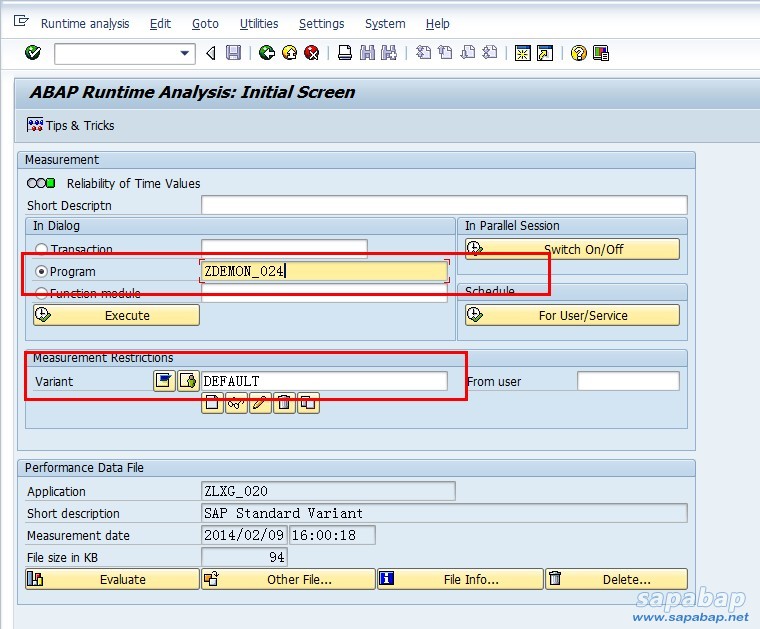Screen dimensions: 760x629
Task: Click the Generate Shortcut icon
Action: (545, 53)
